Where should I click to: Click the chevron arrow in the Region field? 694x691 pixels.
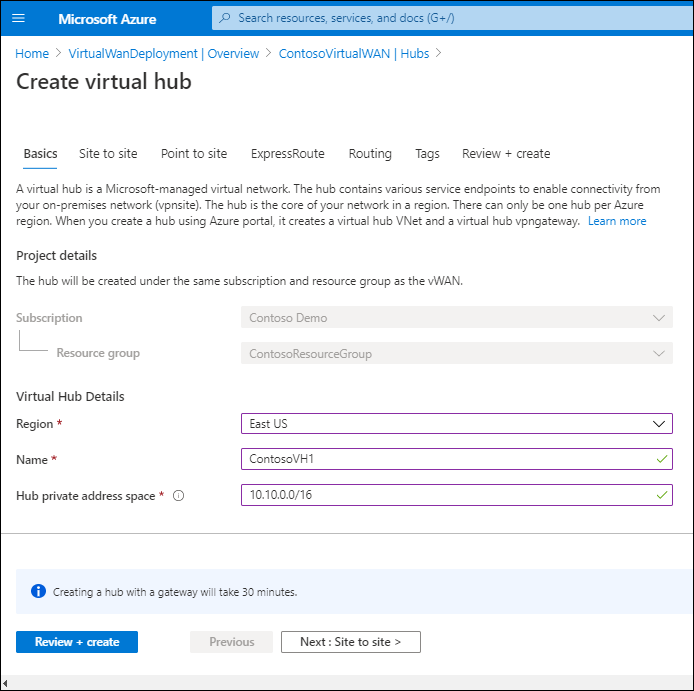point(659,424)
